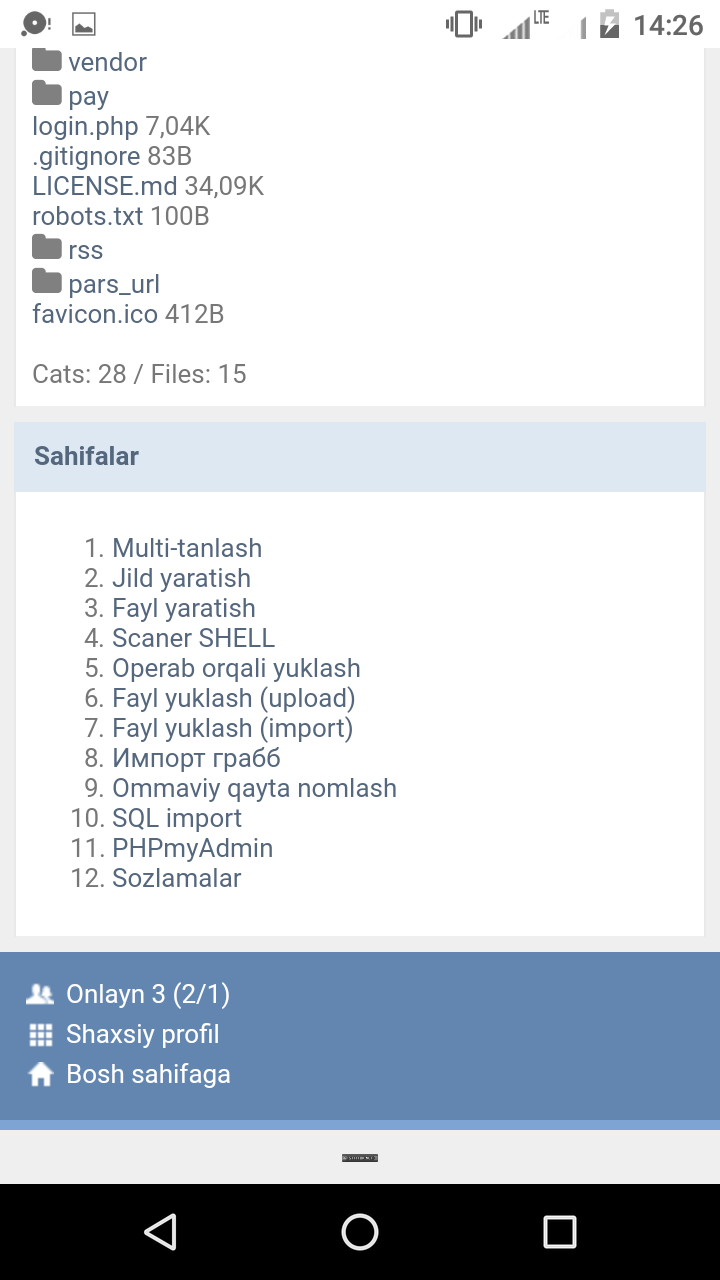Open PHPmyAdmin from the page list
The image size is (720, 1280).
(192, 848)
